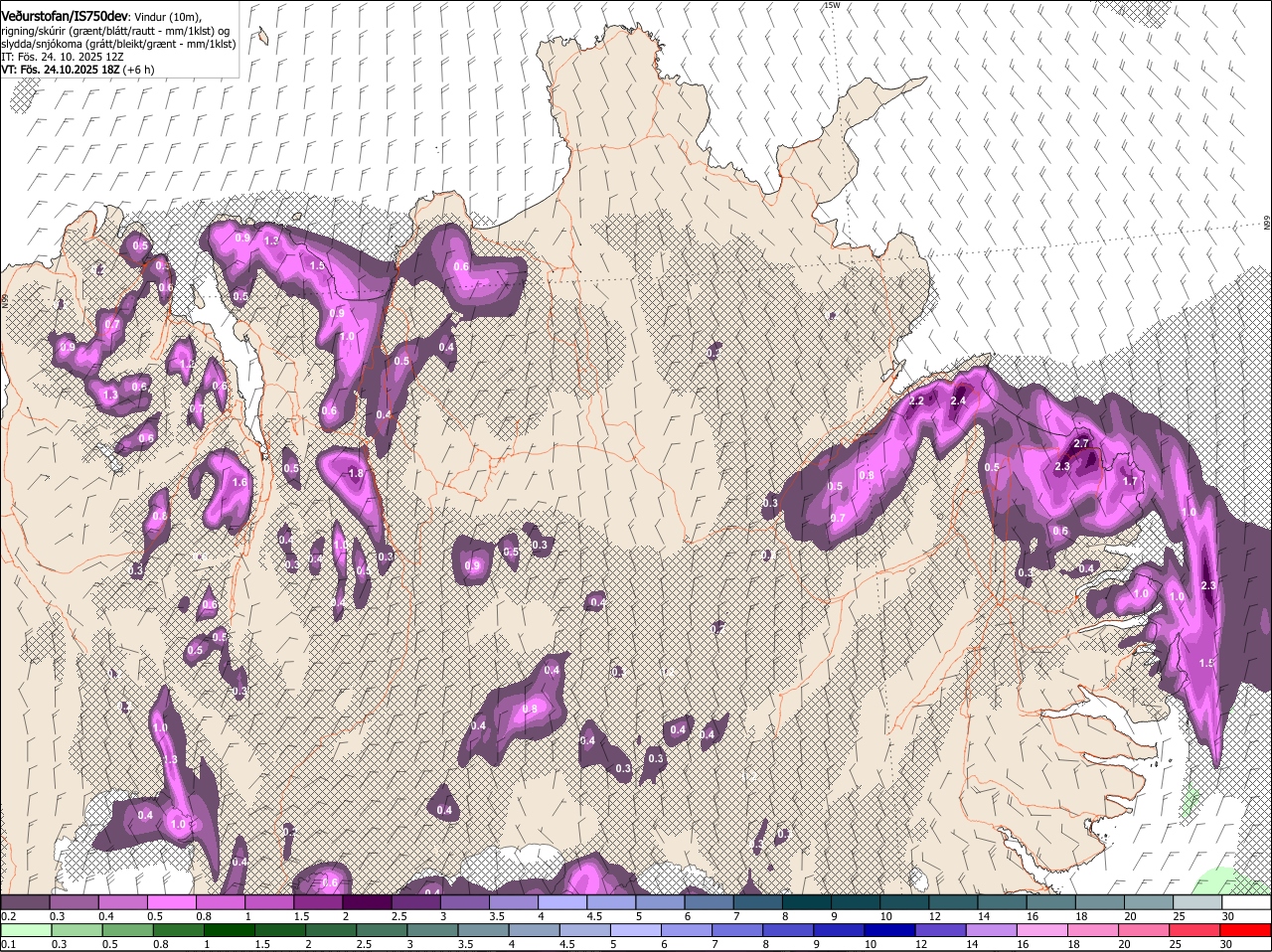Pick the white swatch ending the upper legend
Viewport: 1272px width, 952px height.
point(1245,902)
